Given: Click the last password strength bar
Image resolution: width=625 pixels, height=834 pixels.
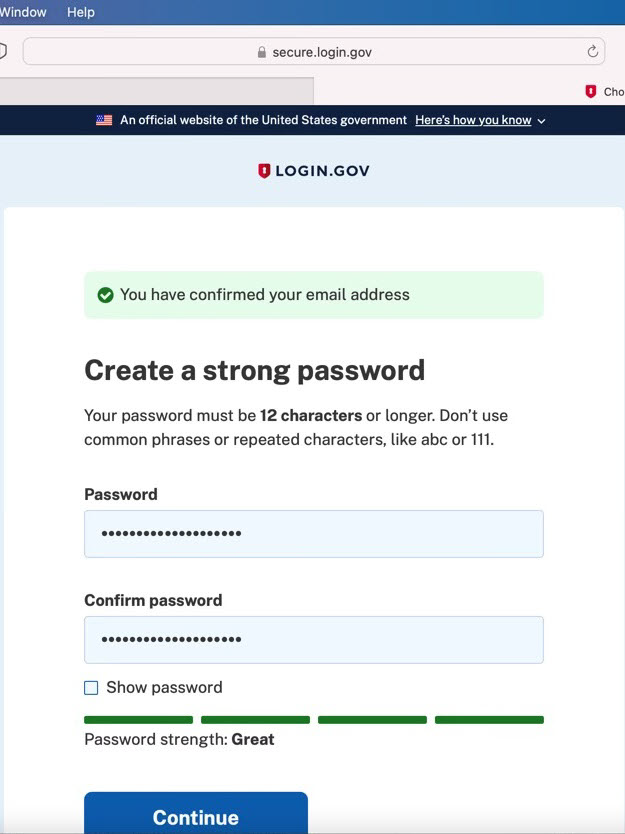Looking at the screenshot, I should (489, 720).
